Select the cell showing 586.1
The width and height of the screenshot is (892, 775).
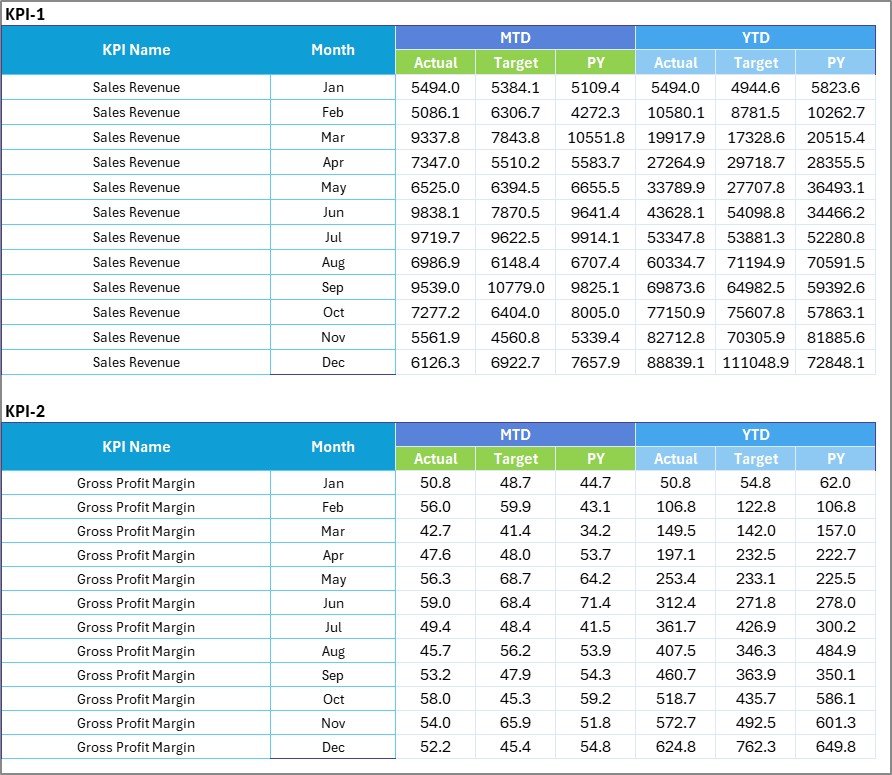click(836, 699)
